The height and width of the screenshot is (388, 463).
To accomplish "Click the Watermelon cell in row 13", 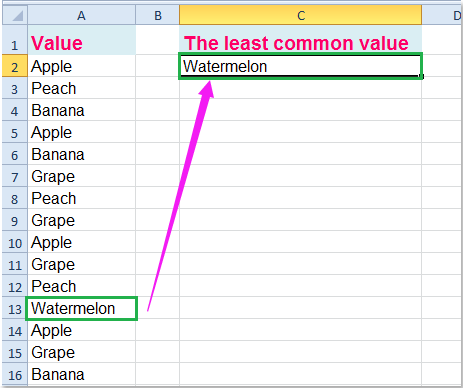I will pyautogui.click(x=82, y=308).
